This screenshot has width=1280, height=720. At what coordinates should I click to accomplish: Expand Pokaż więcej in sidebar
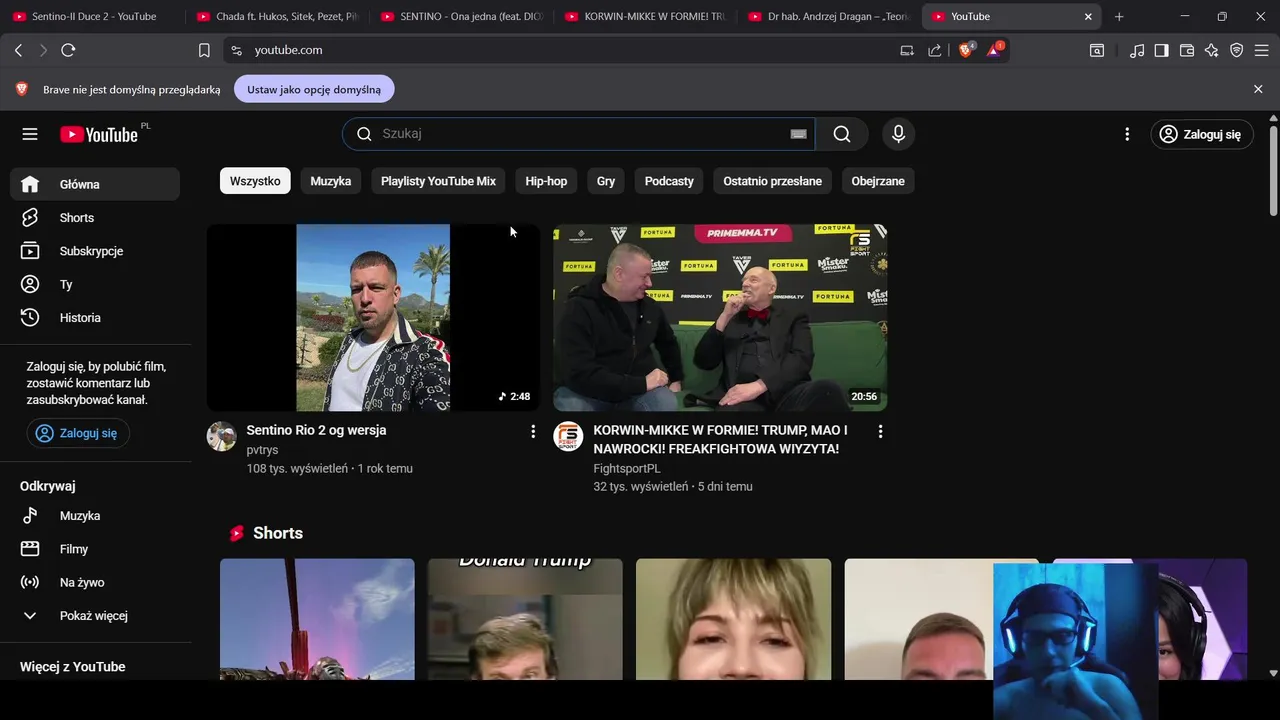click(95, 616)
